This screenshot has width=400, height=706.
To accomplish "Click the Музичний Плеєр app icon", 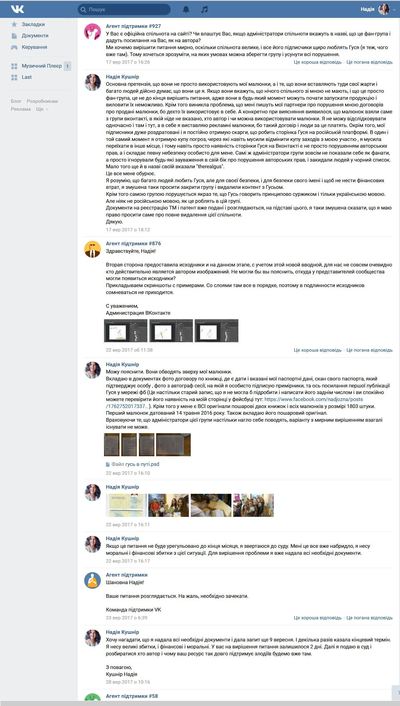I will pyautogui.click(x=14, y=66).
